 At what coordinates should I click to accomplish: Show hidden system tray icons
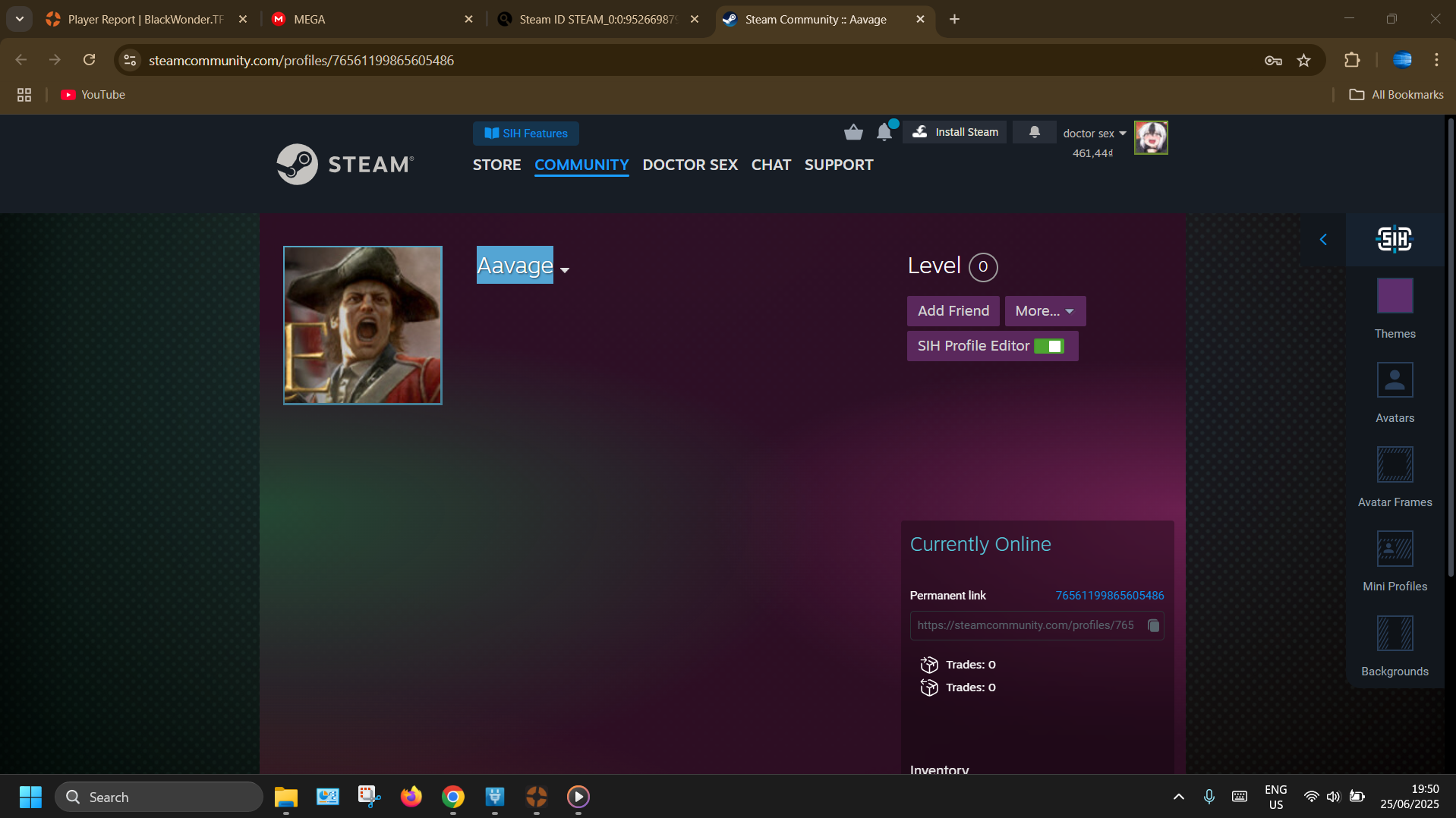(x=1178, y=797)
